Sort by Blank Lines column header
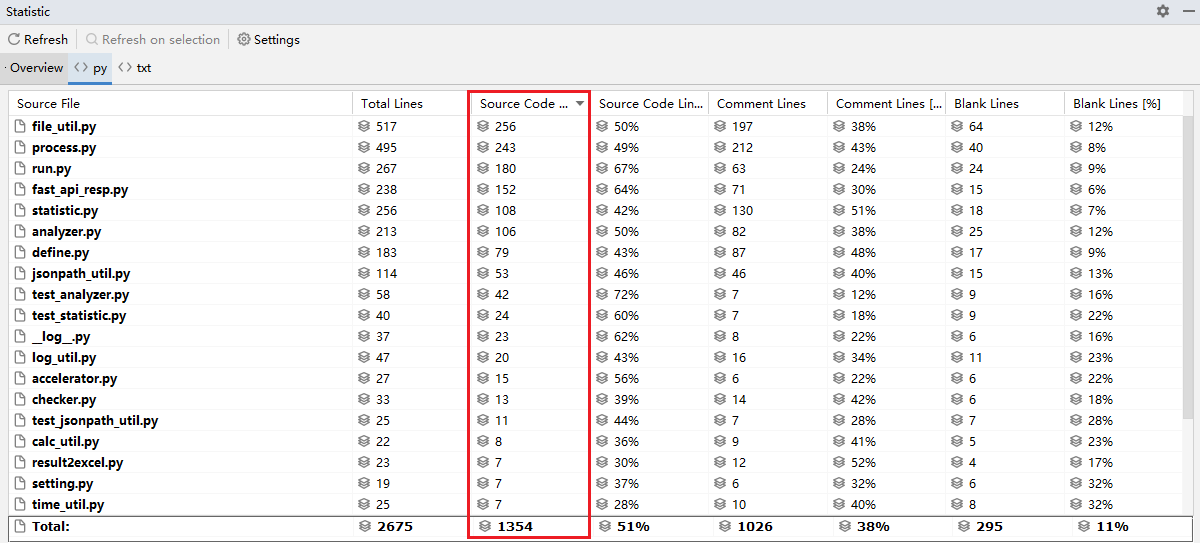This screenshot has height=543, width=1200. [1004, 104]
